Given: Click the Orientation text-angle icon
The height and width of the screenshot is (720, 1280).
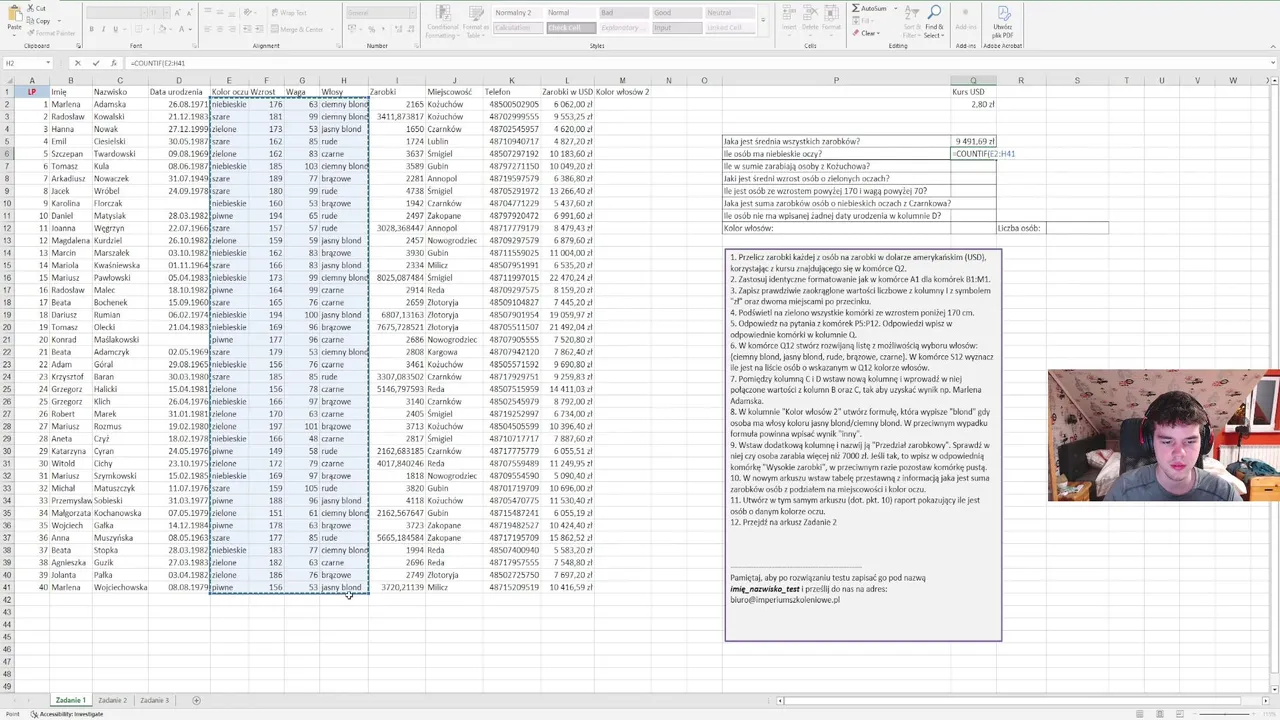Looking at the screenshot, I should (250, 13).
